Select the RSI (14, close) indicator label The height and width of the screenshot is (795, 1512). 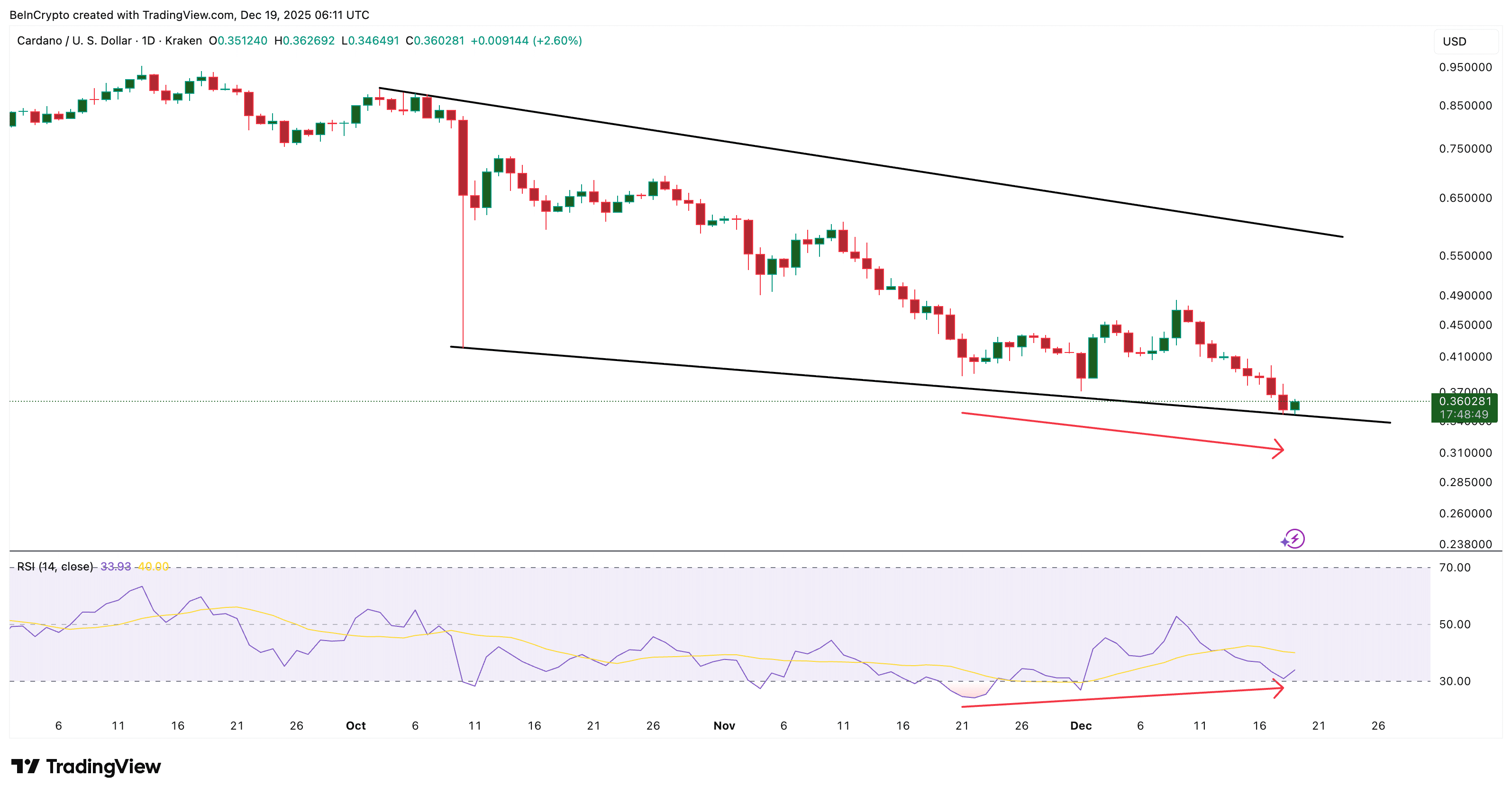(55, 567)
